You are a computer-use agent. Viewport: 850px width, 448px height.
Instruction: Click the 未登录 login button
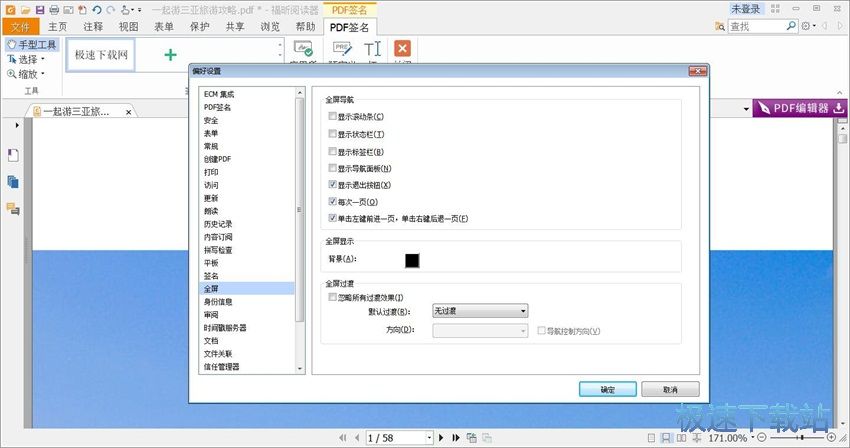click(746, 9)
